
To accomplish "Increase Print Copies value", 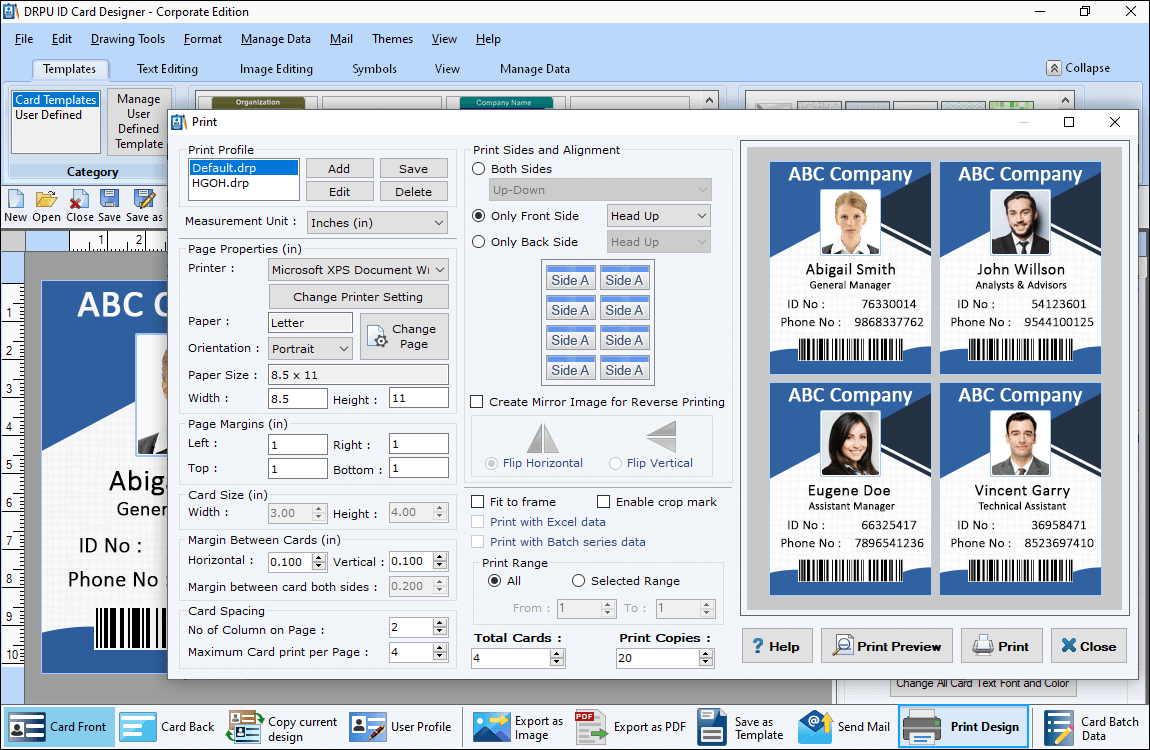I will [x=706, y=654].
